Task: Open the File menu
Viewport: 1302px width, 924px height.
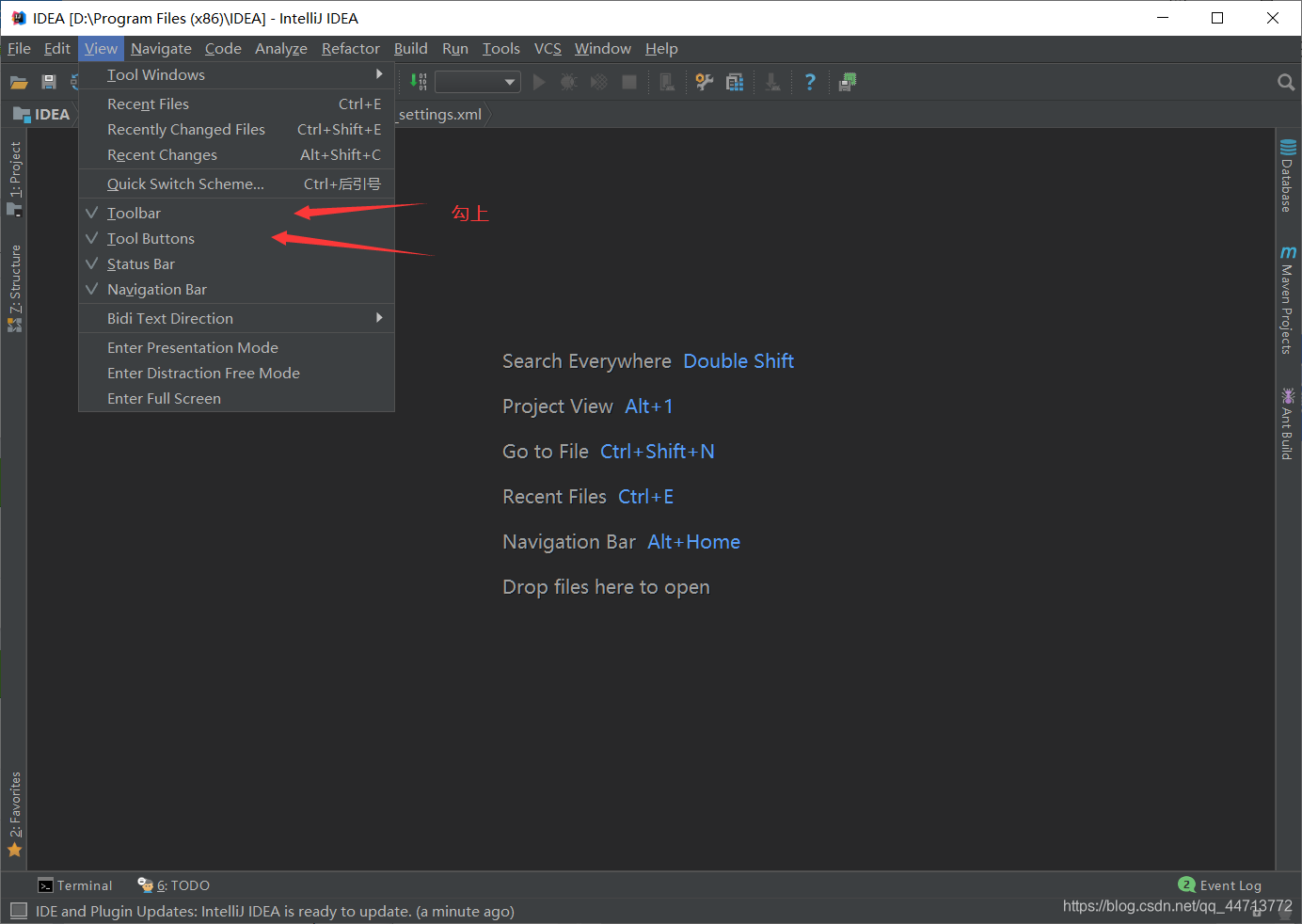Action: pos(19,49)
